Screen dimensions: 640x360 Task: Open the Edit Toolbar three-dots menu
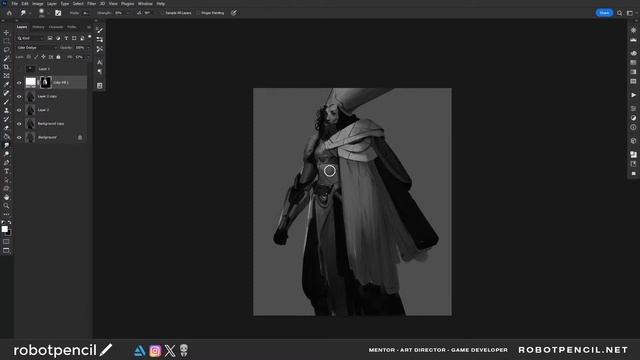[x=6, y=214]
